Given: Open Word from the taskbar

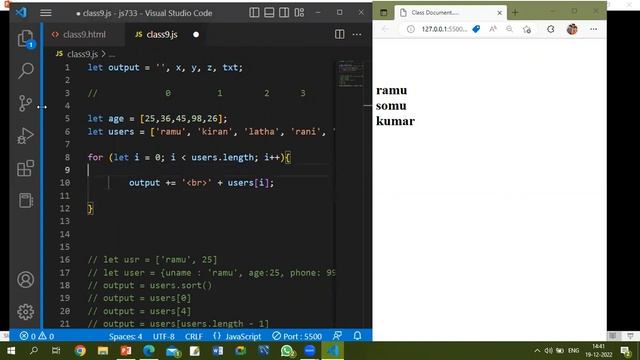Looking at the screenshot, I should [218, 351].
